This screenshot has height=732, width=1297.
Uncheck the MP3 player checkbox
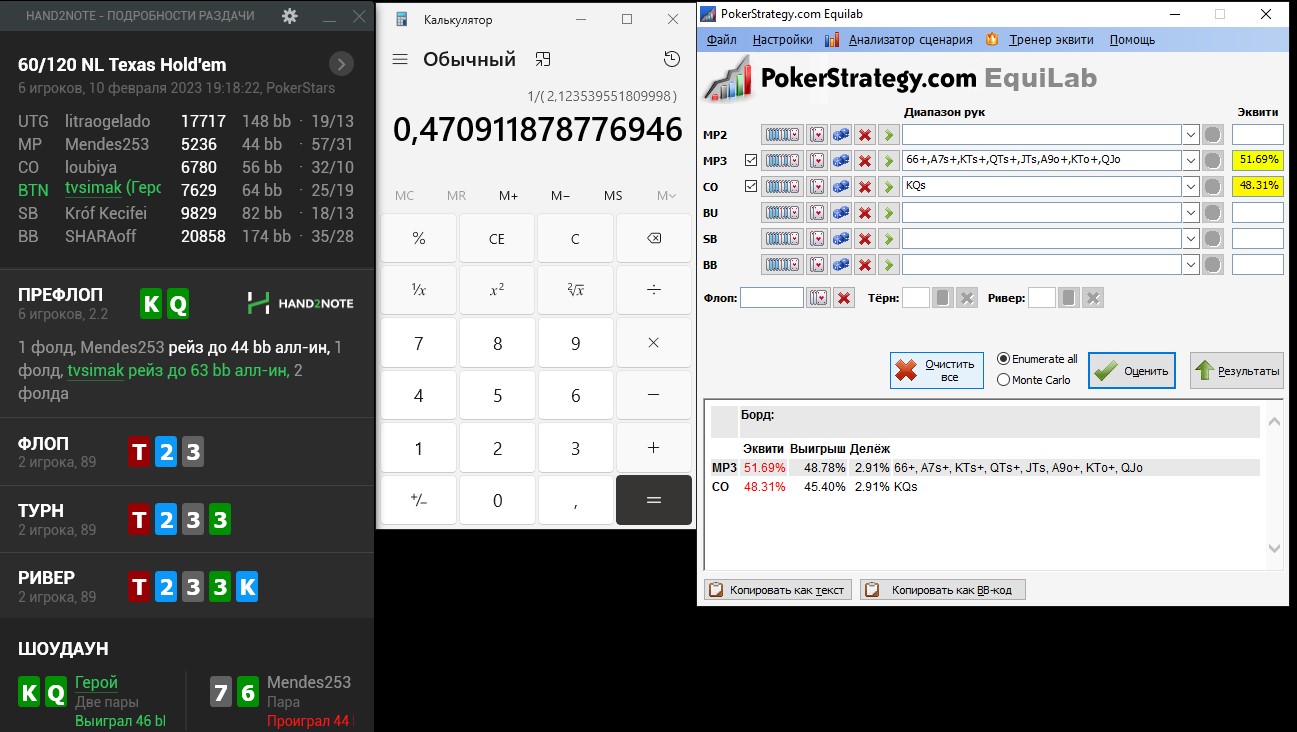point(751,161)
